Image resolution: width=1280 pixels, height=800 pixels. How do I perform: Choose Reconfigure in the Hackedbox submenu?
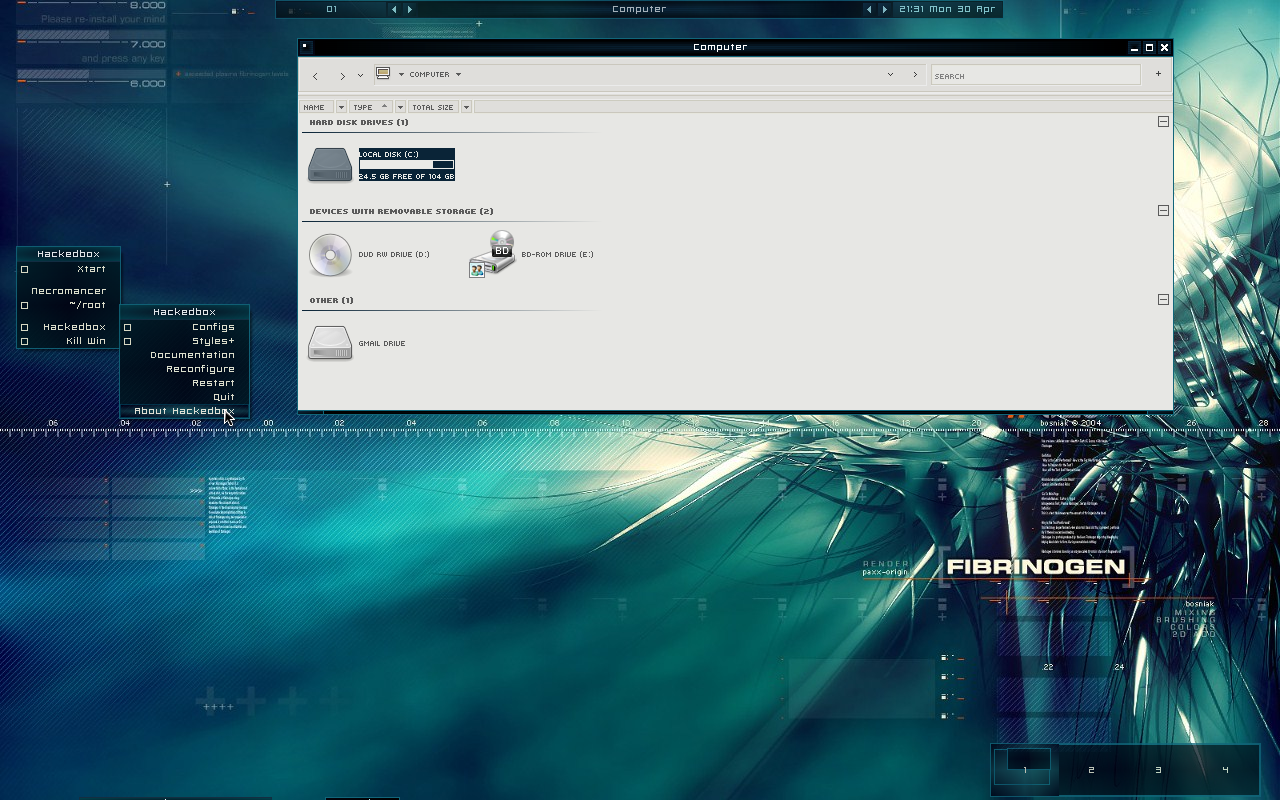click(x=184, y=369)
